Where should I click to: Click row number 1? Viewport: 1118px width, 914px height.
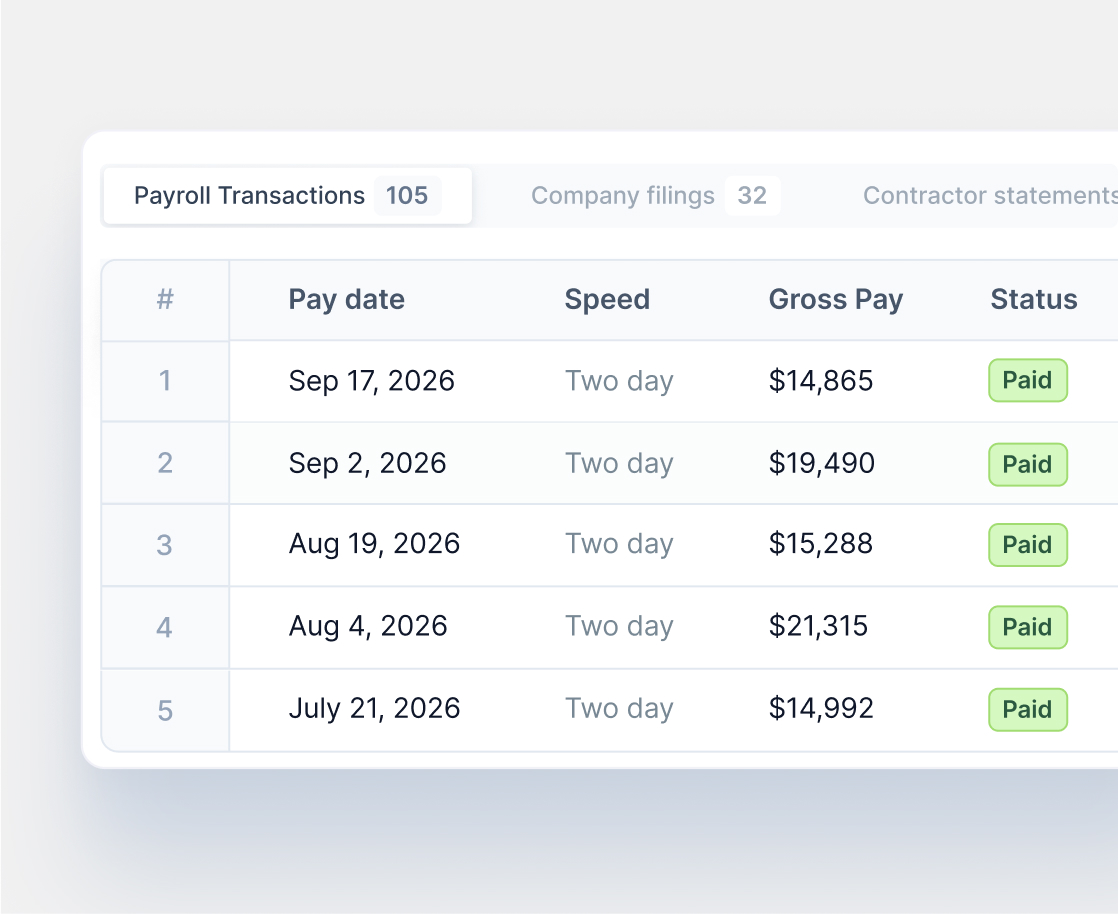(x=165, y=381)
